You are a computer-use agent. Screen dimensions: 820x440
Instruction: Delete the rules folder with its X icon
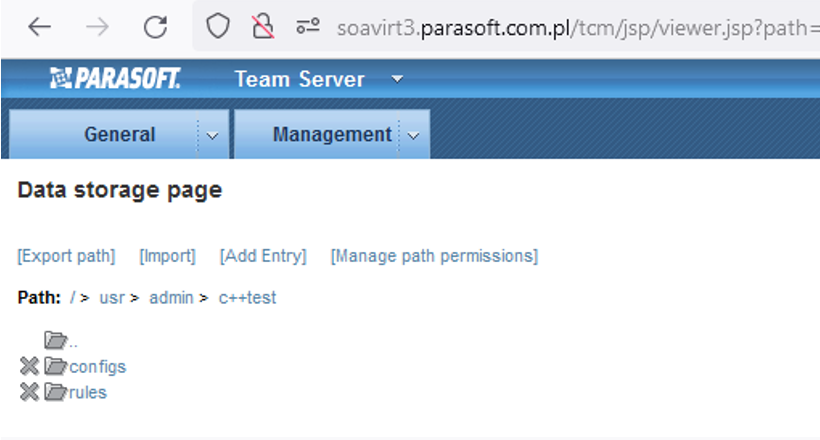[29, 392]
